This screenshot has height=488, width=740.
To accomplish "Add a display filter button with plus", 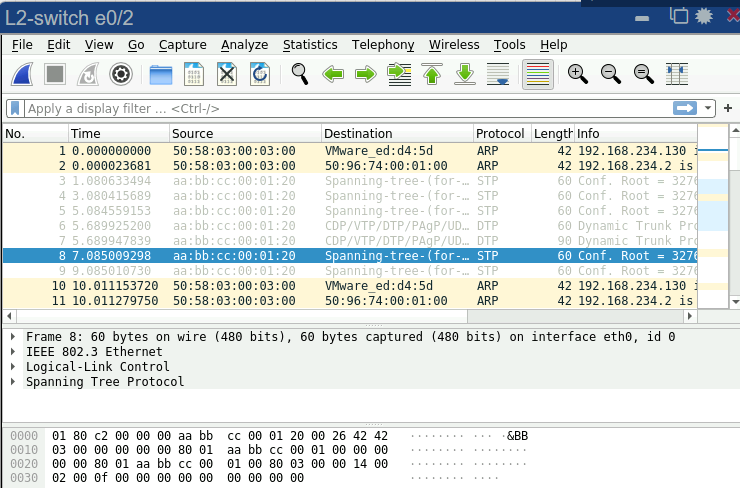I will [728, 108].
